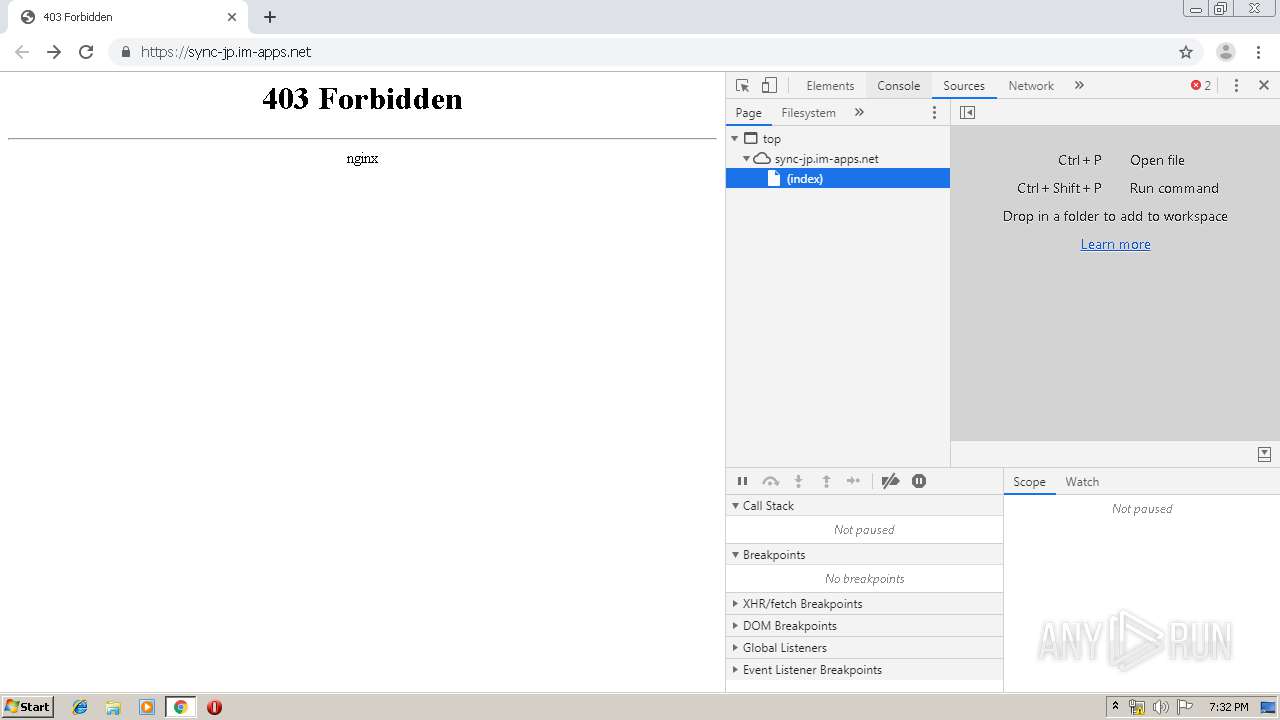
Task: Open a new browser tab
Action: tap(270, 17)
